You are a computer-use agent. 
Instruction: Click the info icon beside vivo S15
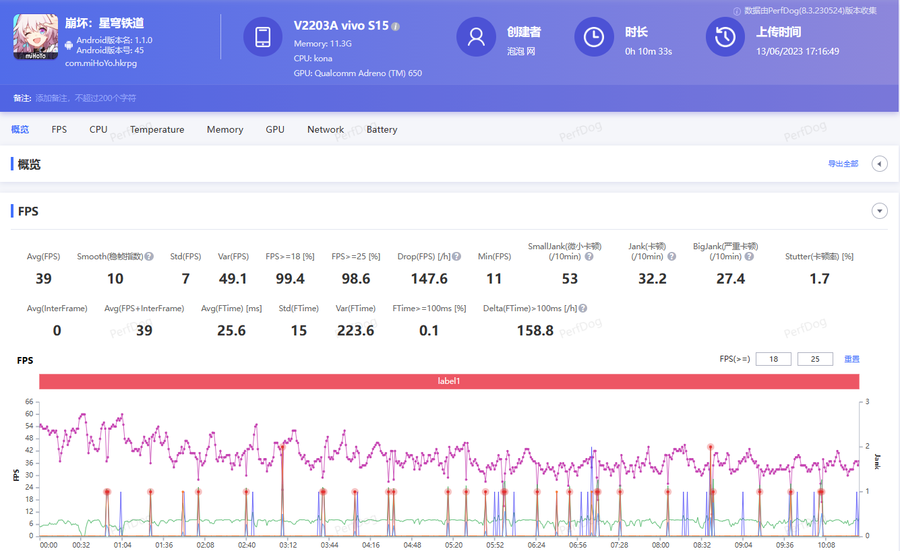(395, 26)
